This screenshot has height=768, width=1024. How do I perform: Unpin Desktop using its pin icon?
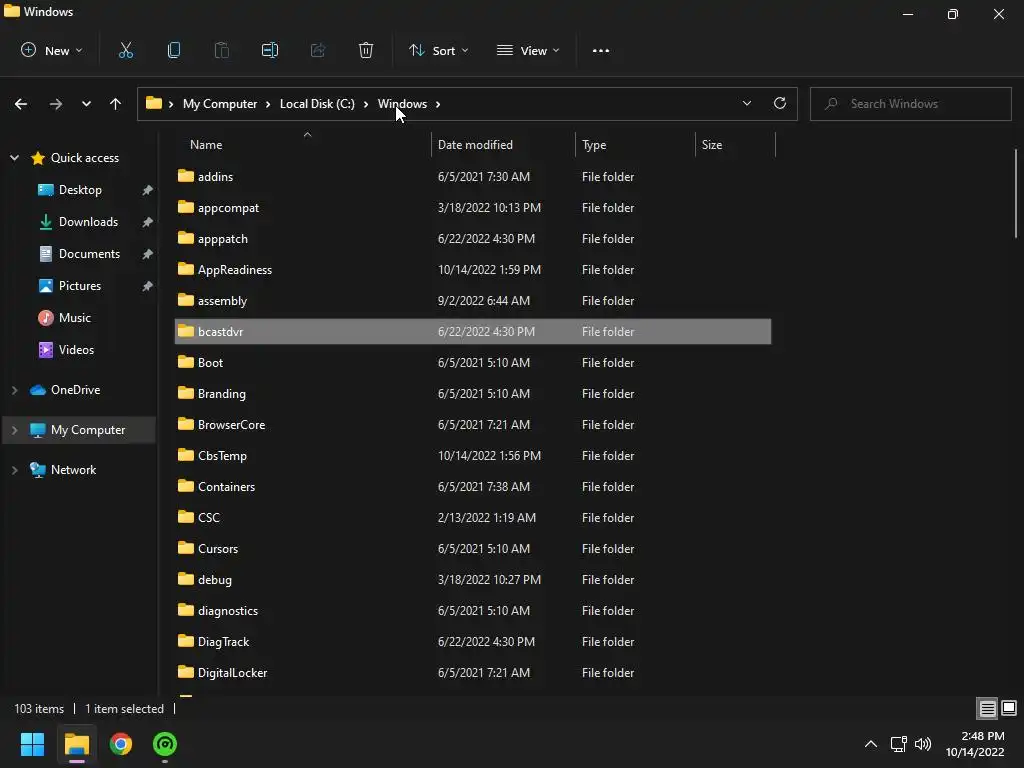click(148, 190)
